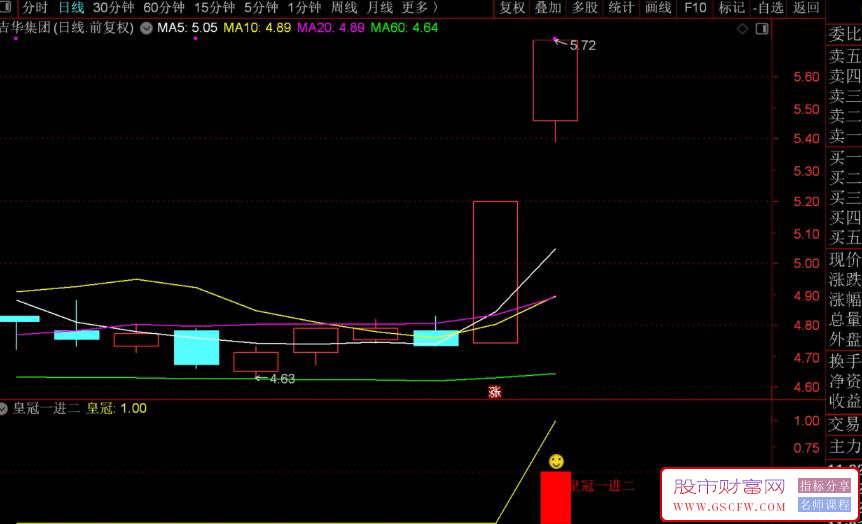The image size is (862, 524).
Task: Activate the 画线 drawing tool
Action: tap(658, 8)
